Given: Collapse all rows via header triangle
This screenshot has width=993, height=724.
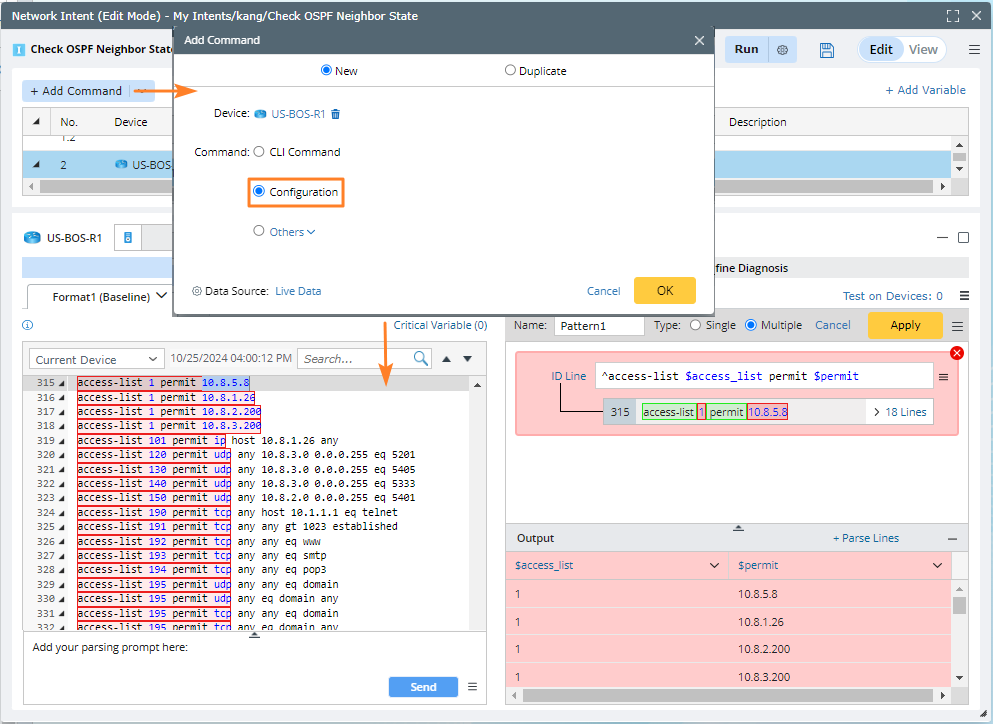Looking at the screenshot, I should tap(36, 122).
